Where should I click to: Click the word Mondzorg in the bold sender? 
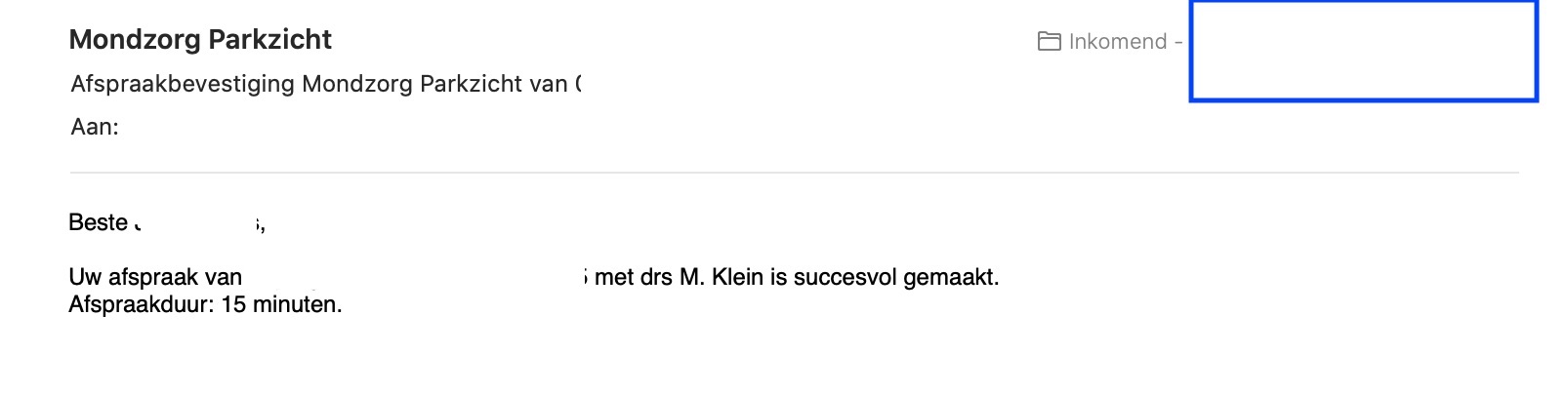click(136, 39)
